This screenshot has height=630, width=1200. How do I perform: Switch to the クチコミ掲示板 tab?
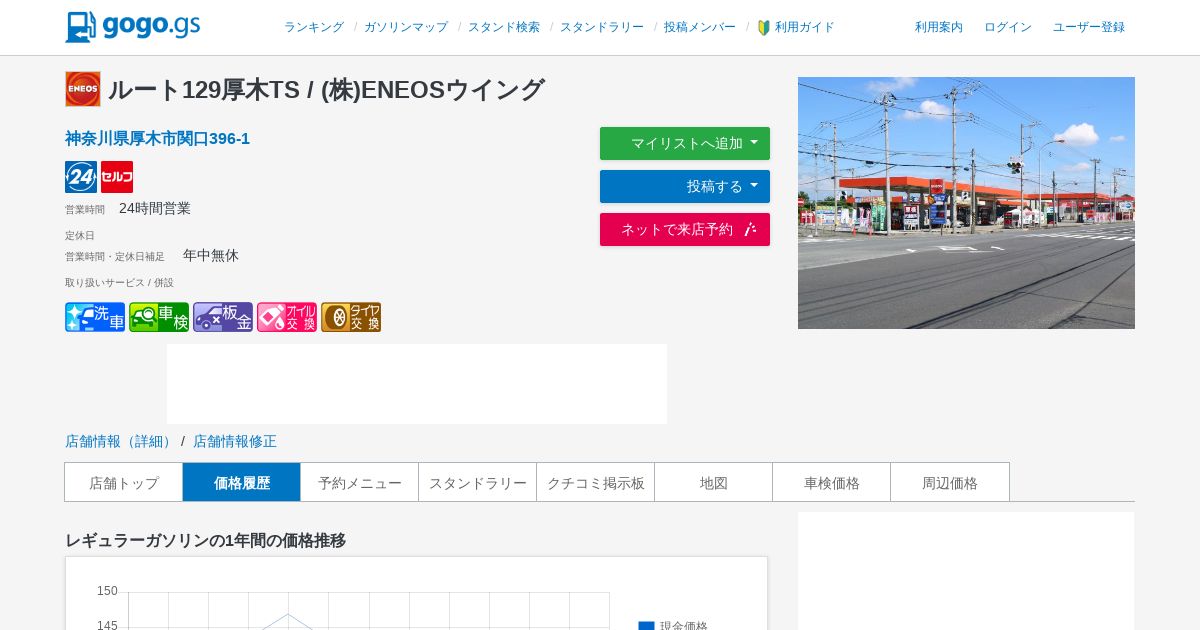tap(596, 482)
